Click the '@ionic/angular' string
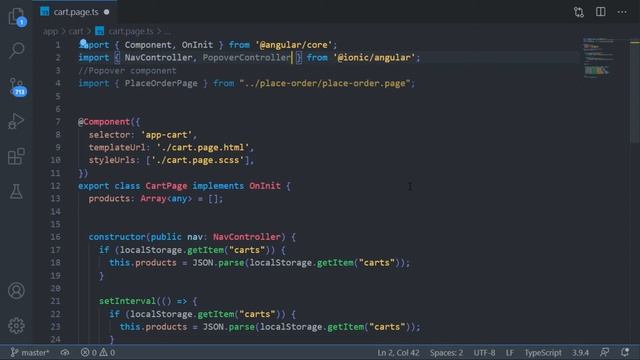 [x=374, y=58]
